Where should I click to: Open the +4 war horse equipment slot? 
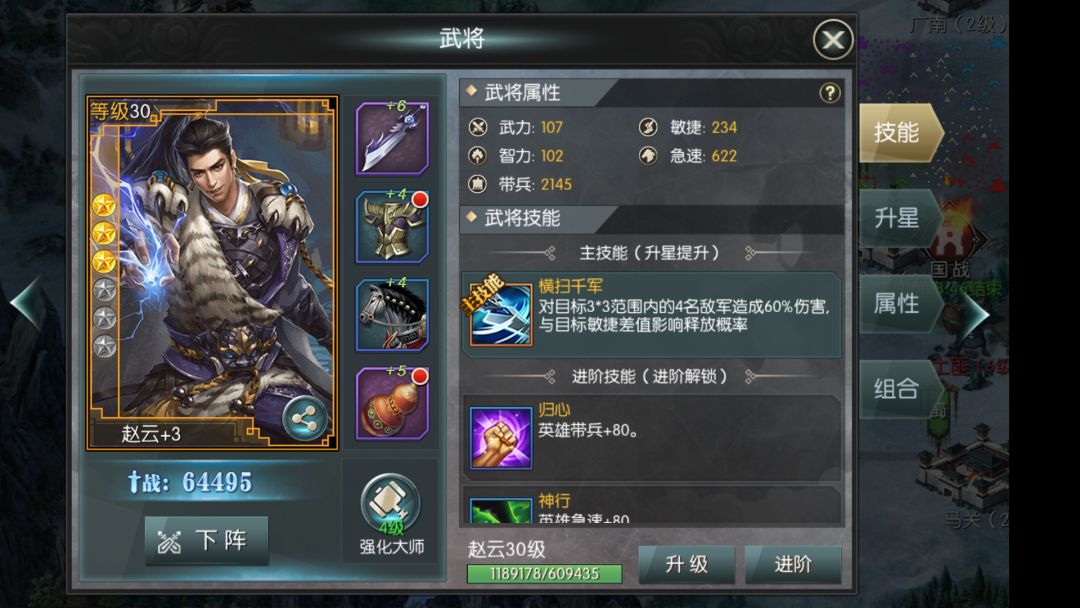pos(392,315)
